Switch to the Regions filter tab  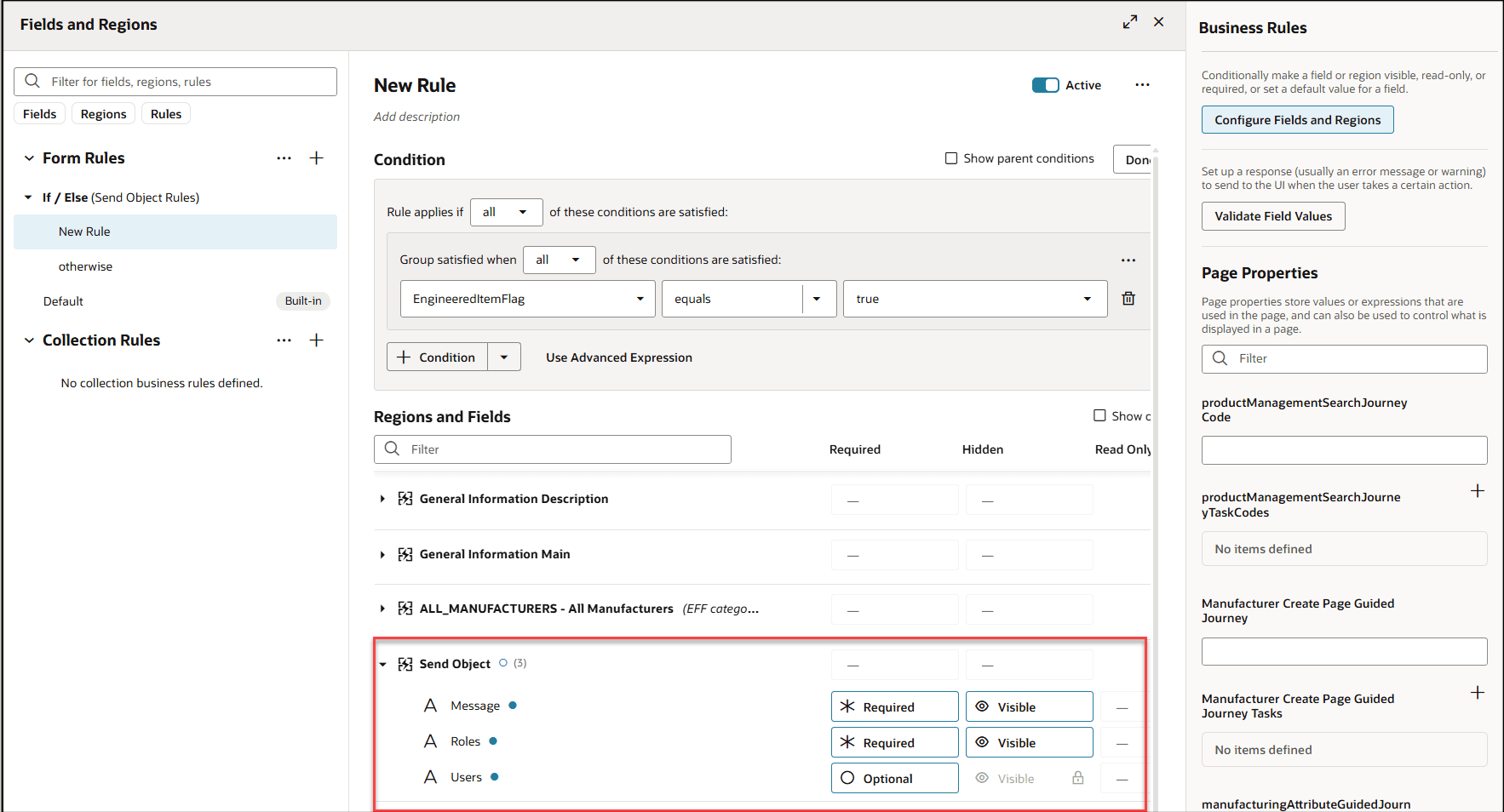104,114
